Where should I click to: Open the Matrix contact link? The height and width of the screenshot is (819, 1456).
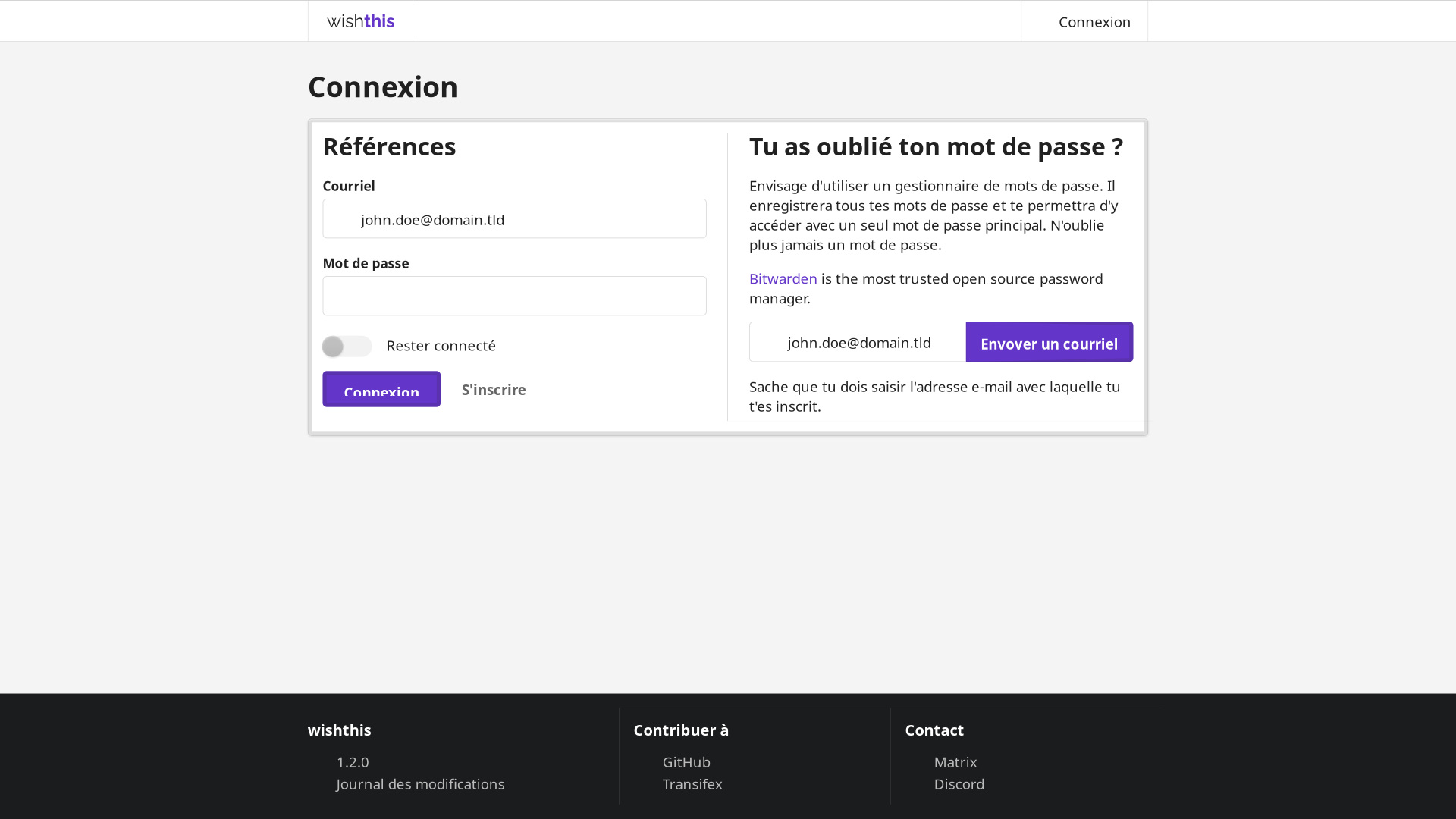pyautogui.click(x=955, y=762)
